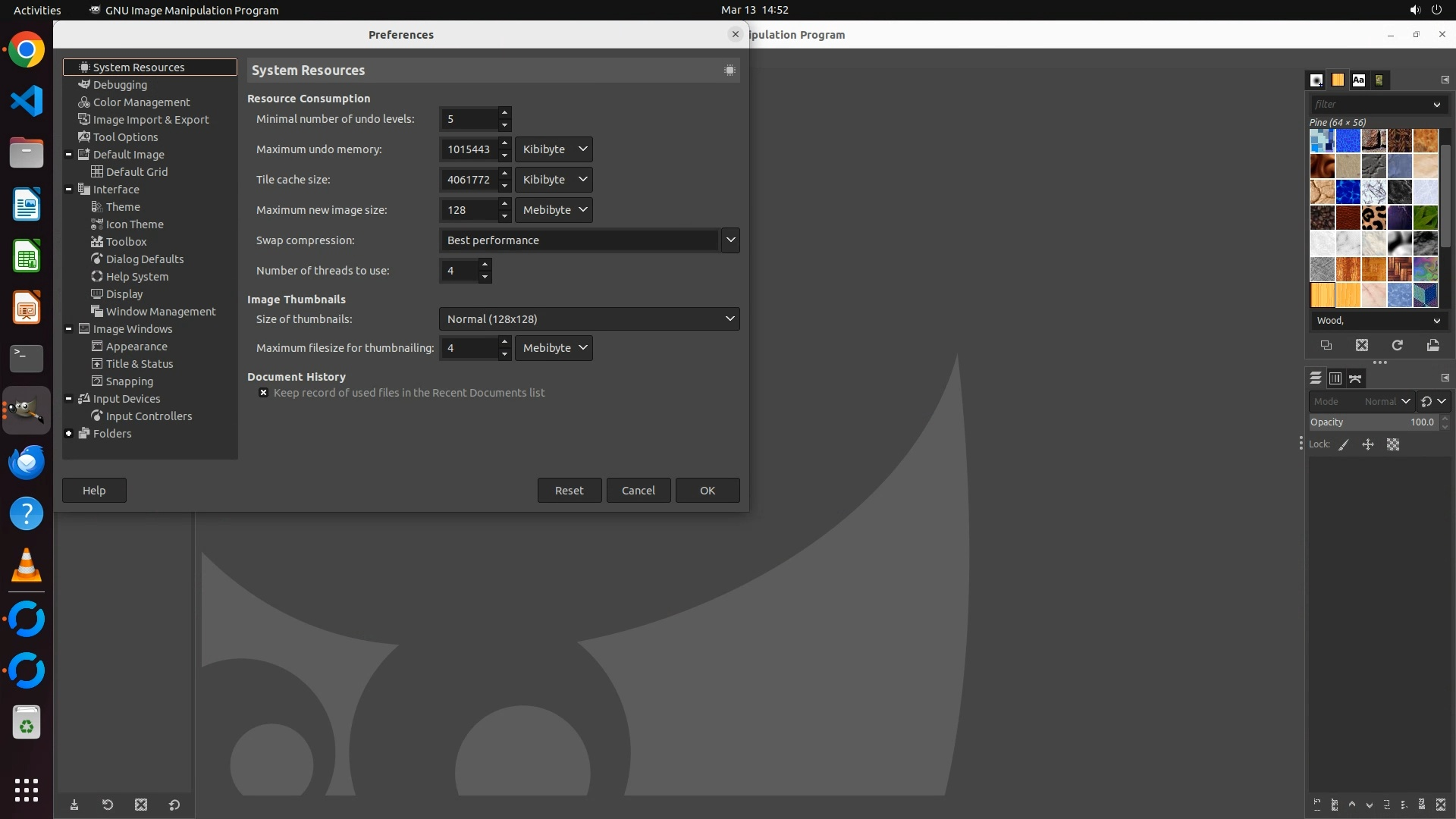Screen dimensions: 1456x819
Task: Open Size of thumbnails dropdown
Action: [x=588, y=319]
